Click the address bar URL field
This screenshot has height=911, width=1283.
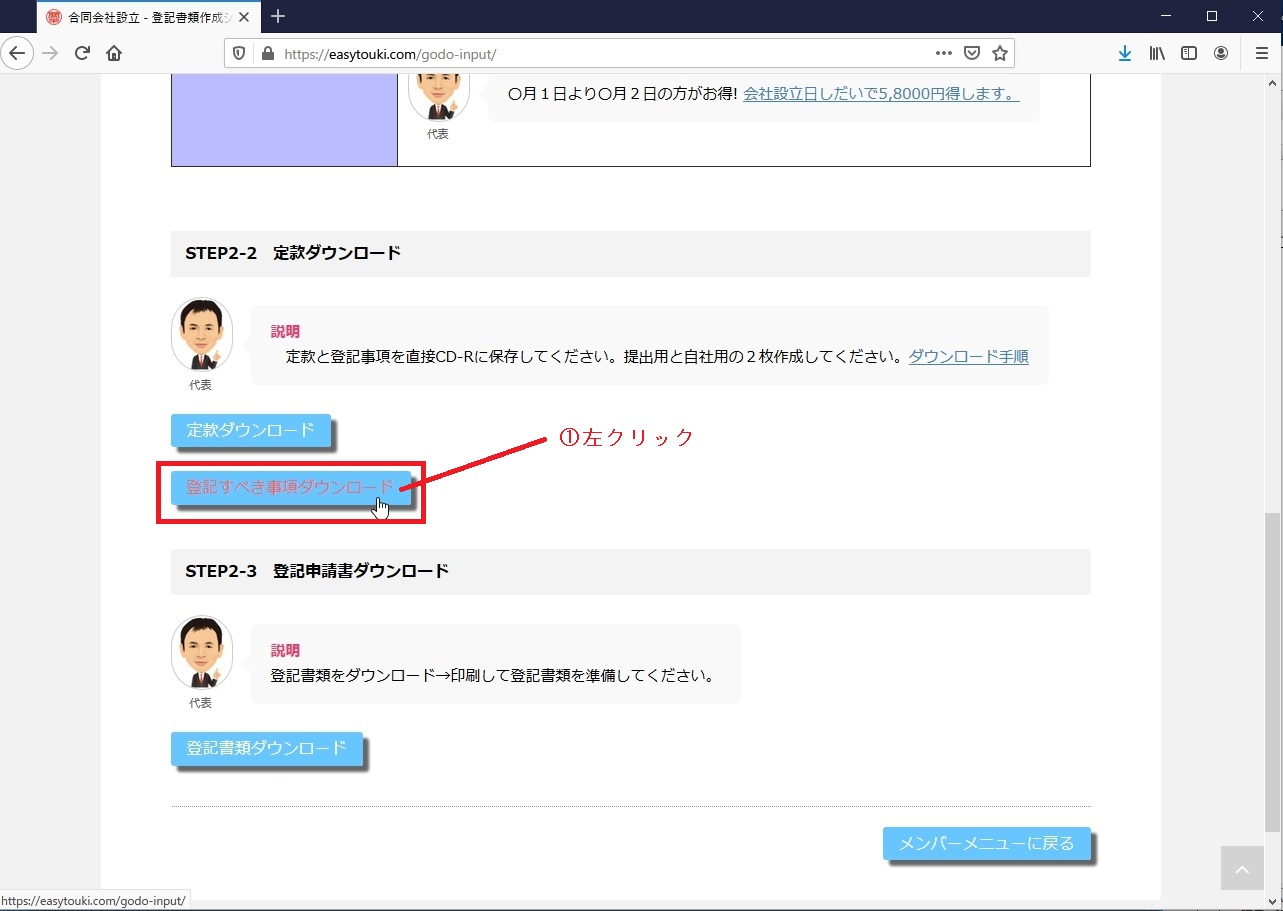600,54
